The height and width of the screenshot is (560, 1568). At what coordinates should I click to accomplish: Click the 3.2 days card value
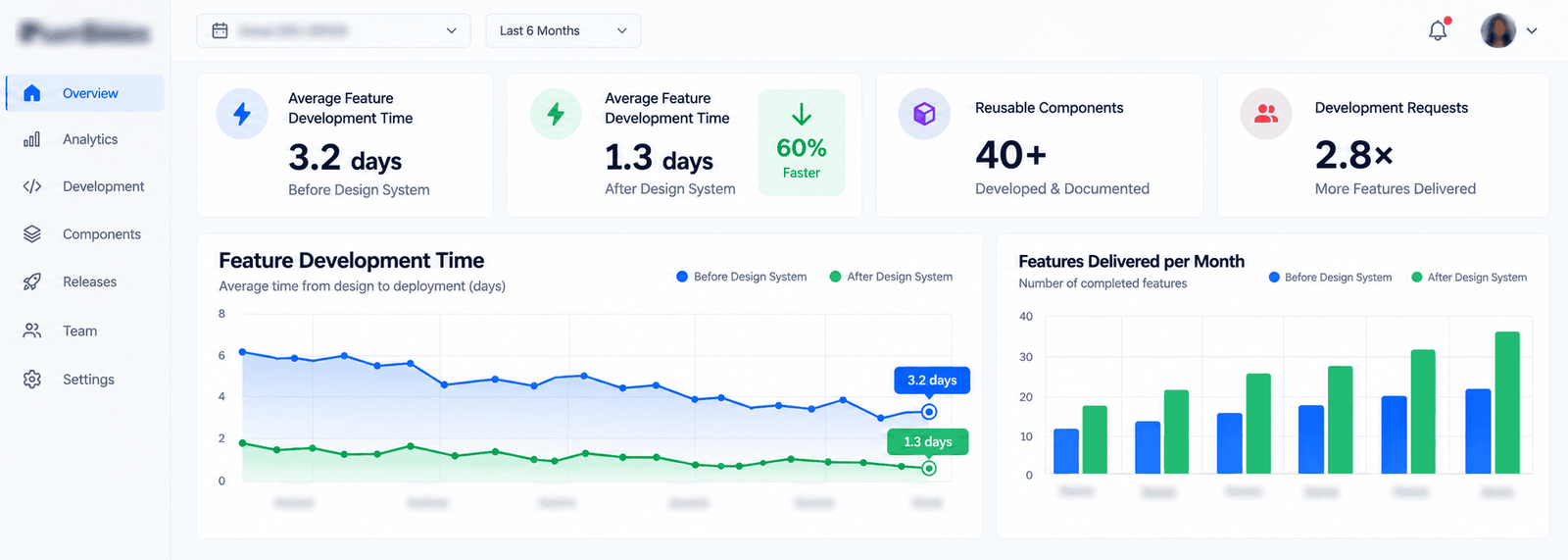tap(345, 158)
